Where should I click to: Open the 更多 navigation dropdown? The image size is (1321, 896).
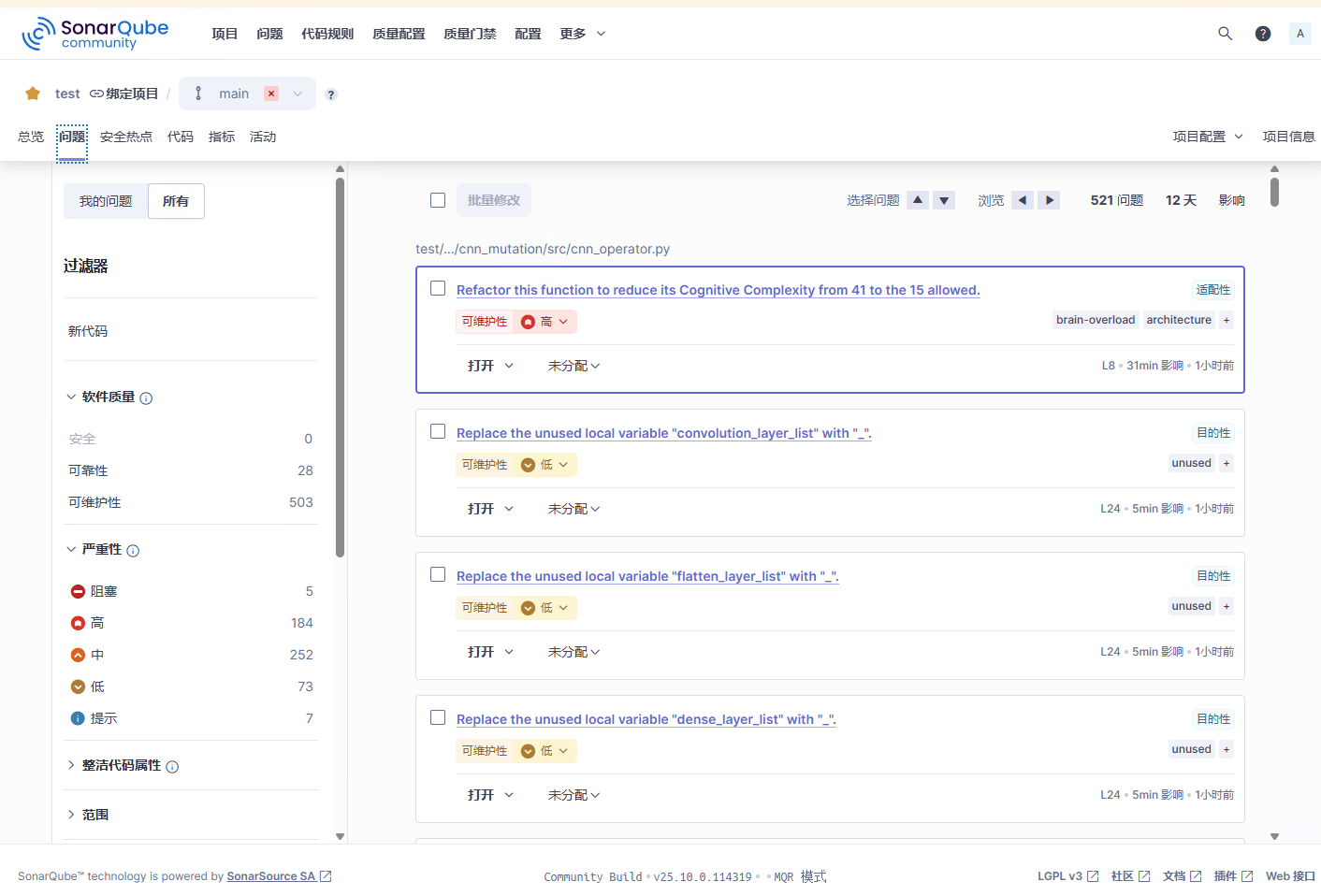[x=582, y=33]
